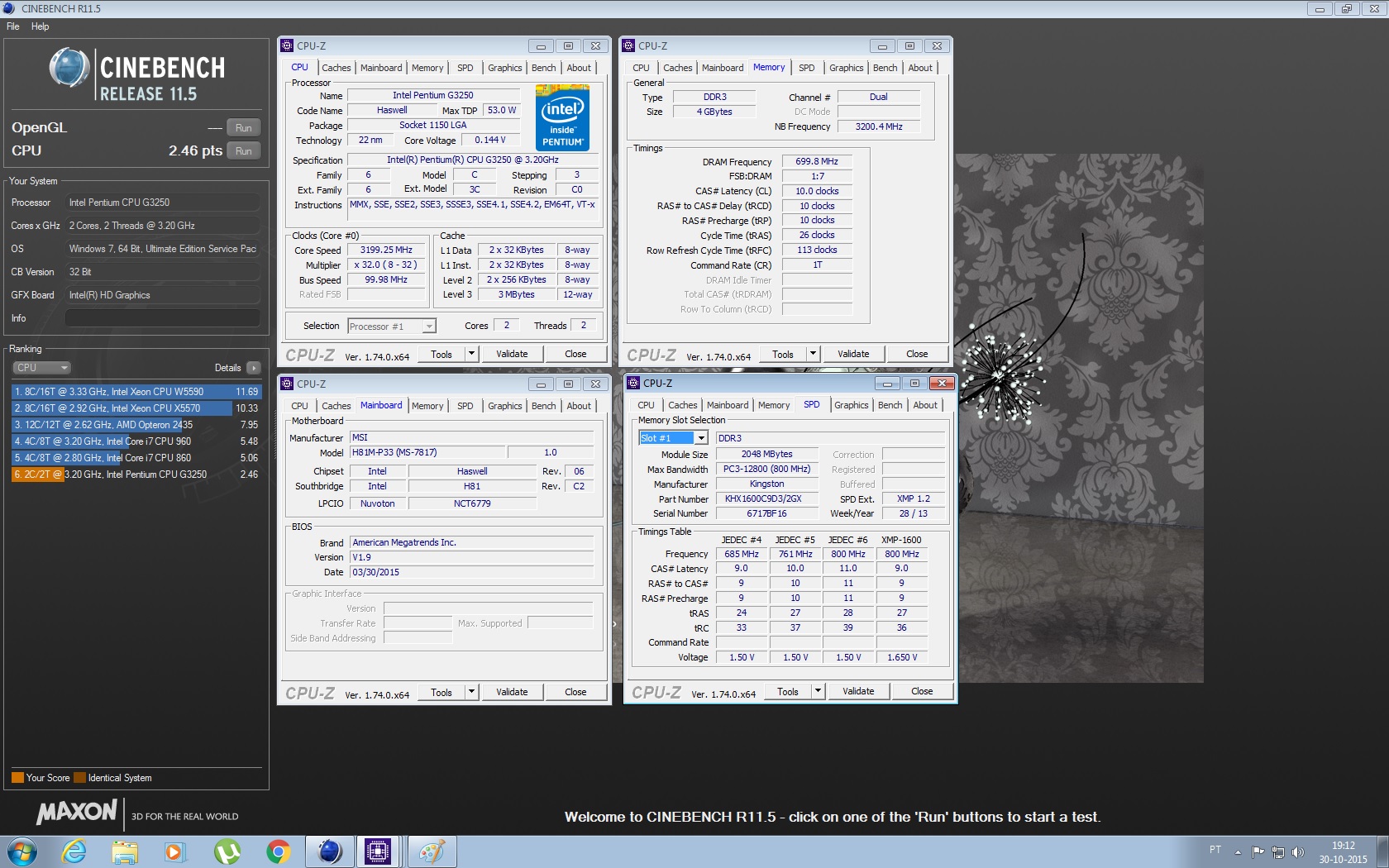Viewport: 1389px width, 868px height.
Task: Run the OpenGL benchmark test
Action: tap(243, 128)
